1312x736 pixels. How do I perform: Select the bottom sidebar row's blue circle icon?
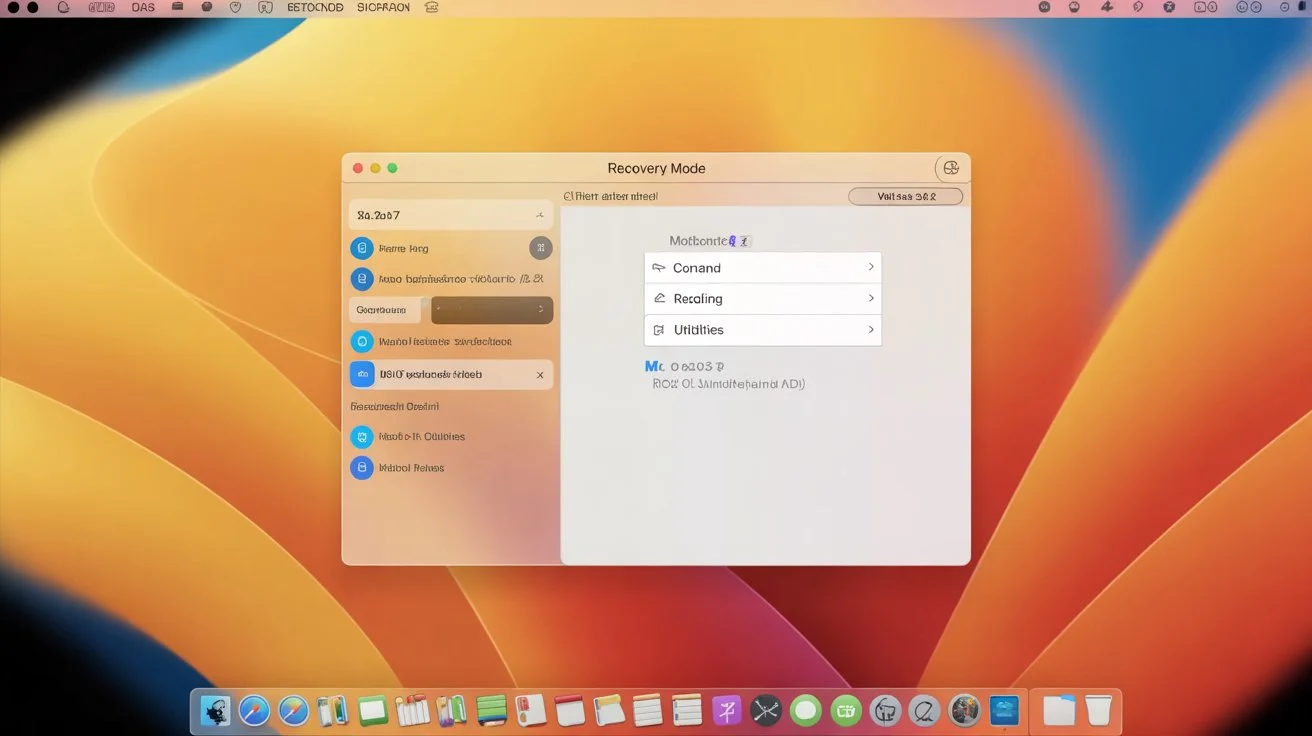(362, 467)
